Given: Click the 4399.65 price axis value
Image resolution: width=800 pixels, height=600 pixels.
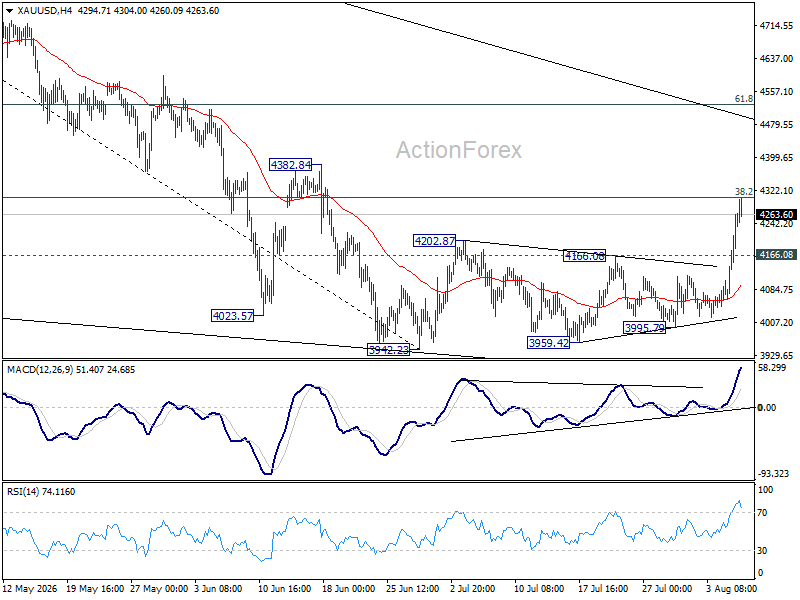Looking at the screenshot, I should [776, 158].
